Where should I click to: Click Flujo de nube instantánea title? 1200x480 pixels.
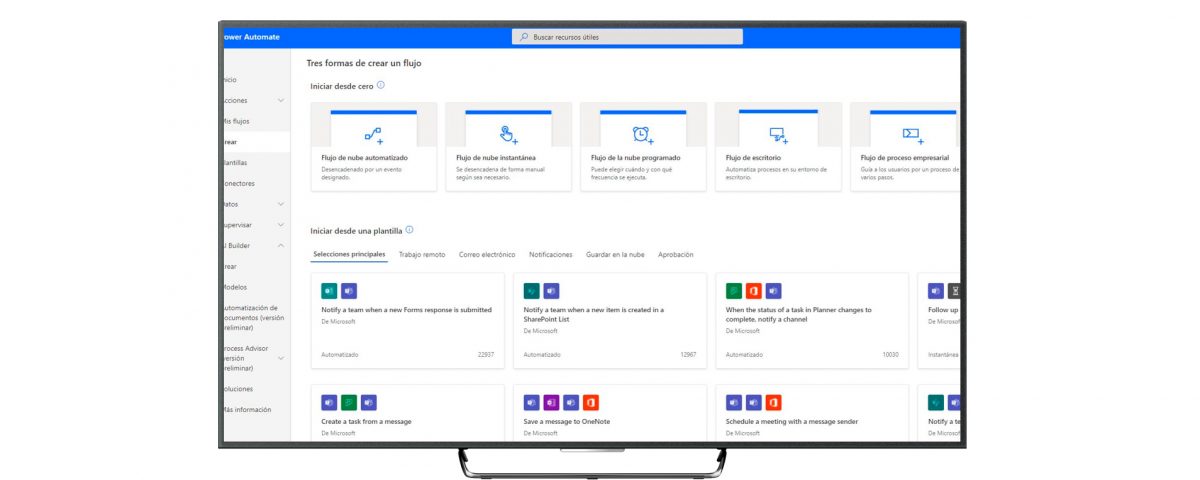tap(495, 158)
